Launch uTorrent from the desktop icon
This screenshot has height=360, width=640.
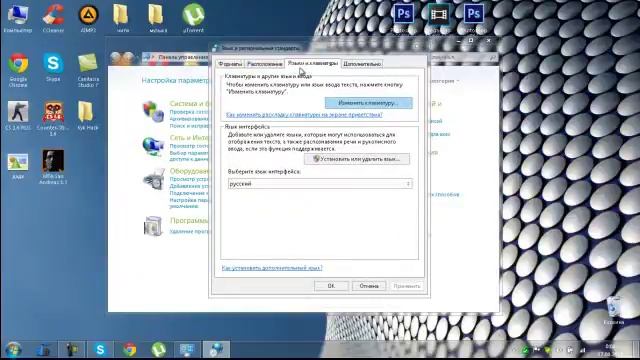[x=193, y=18]
